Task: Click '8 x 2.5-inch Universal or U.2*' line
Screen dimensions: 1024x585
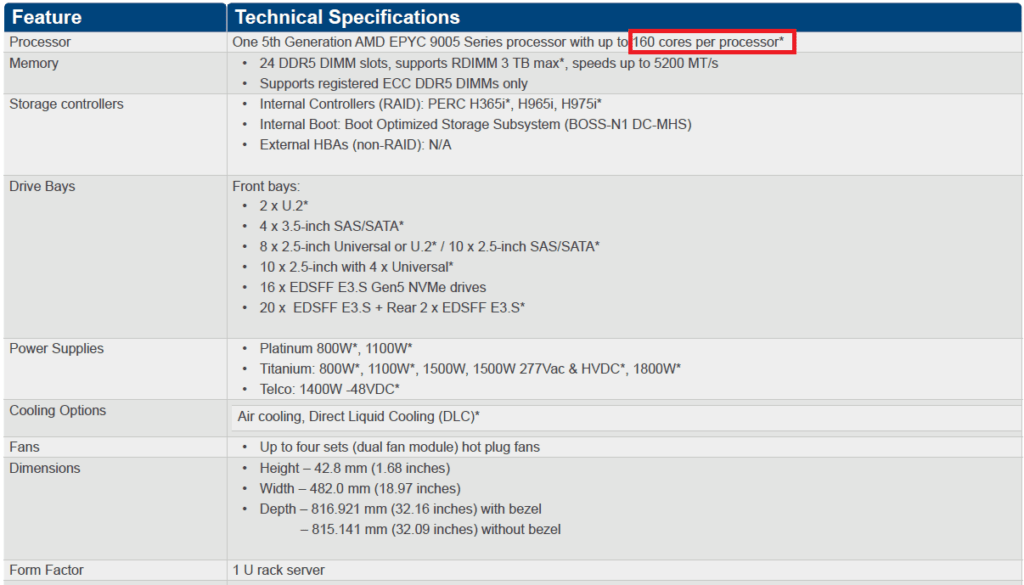Action: pyautogui.click(x=429, y=246)
